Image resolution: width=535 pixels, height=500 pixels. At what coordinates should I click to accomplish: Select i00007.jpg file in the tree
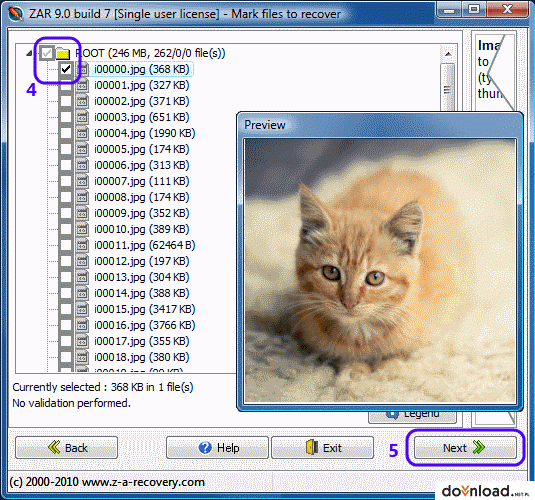point(142,181)
